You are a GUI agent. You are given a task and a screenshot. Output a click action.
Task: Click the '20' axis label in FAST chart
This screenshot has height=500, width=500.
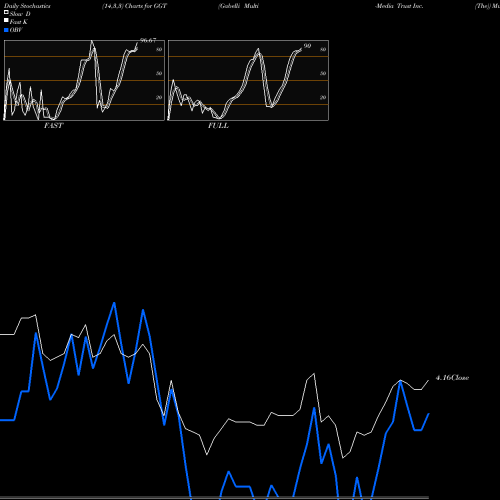159,98
